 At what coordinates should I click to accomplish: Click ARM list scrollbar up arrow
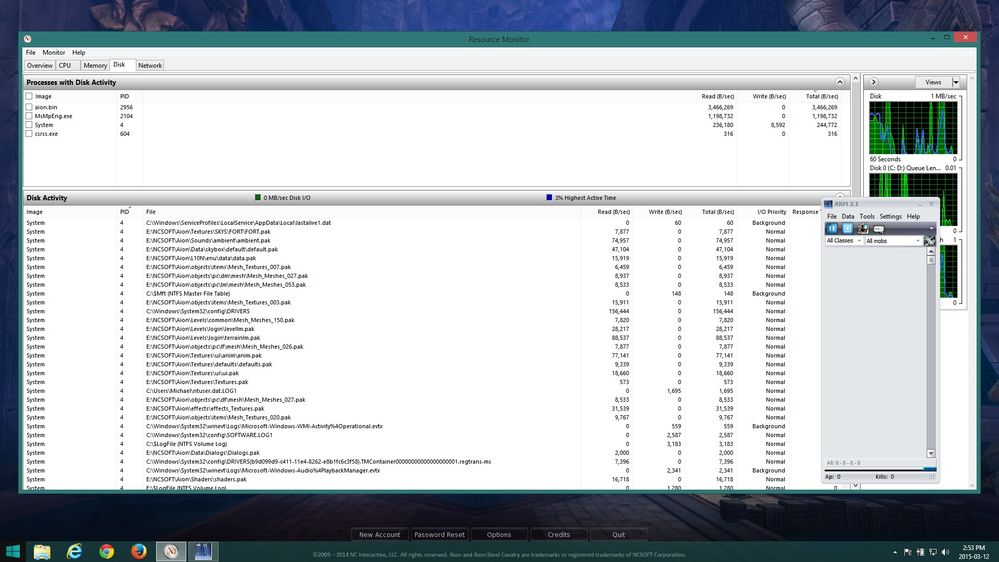click(x=931, y=252)
